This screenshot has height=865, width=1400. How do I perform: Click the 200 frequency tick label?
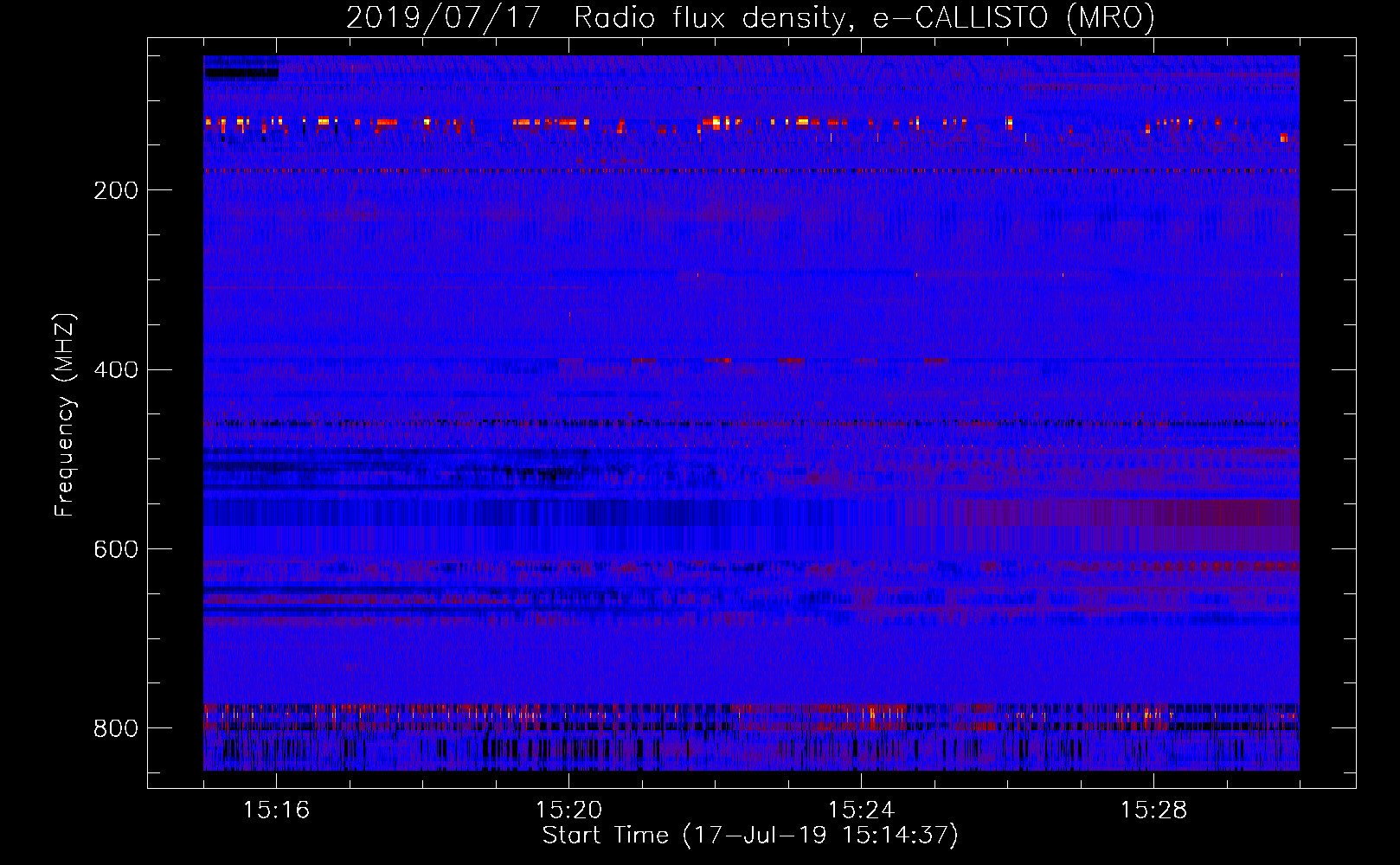tap(116, 190)
